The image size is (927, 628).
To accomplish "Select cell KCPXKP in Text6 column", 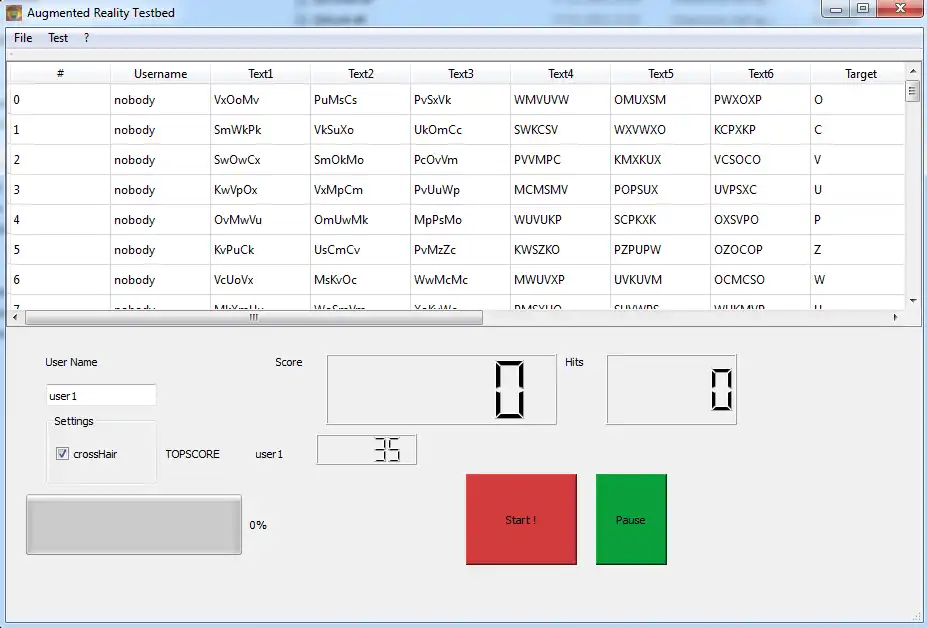I will (x=760, y=130).
